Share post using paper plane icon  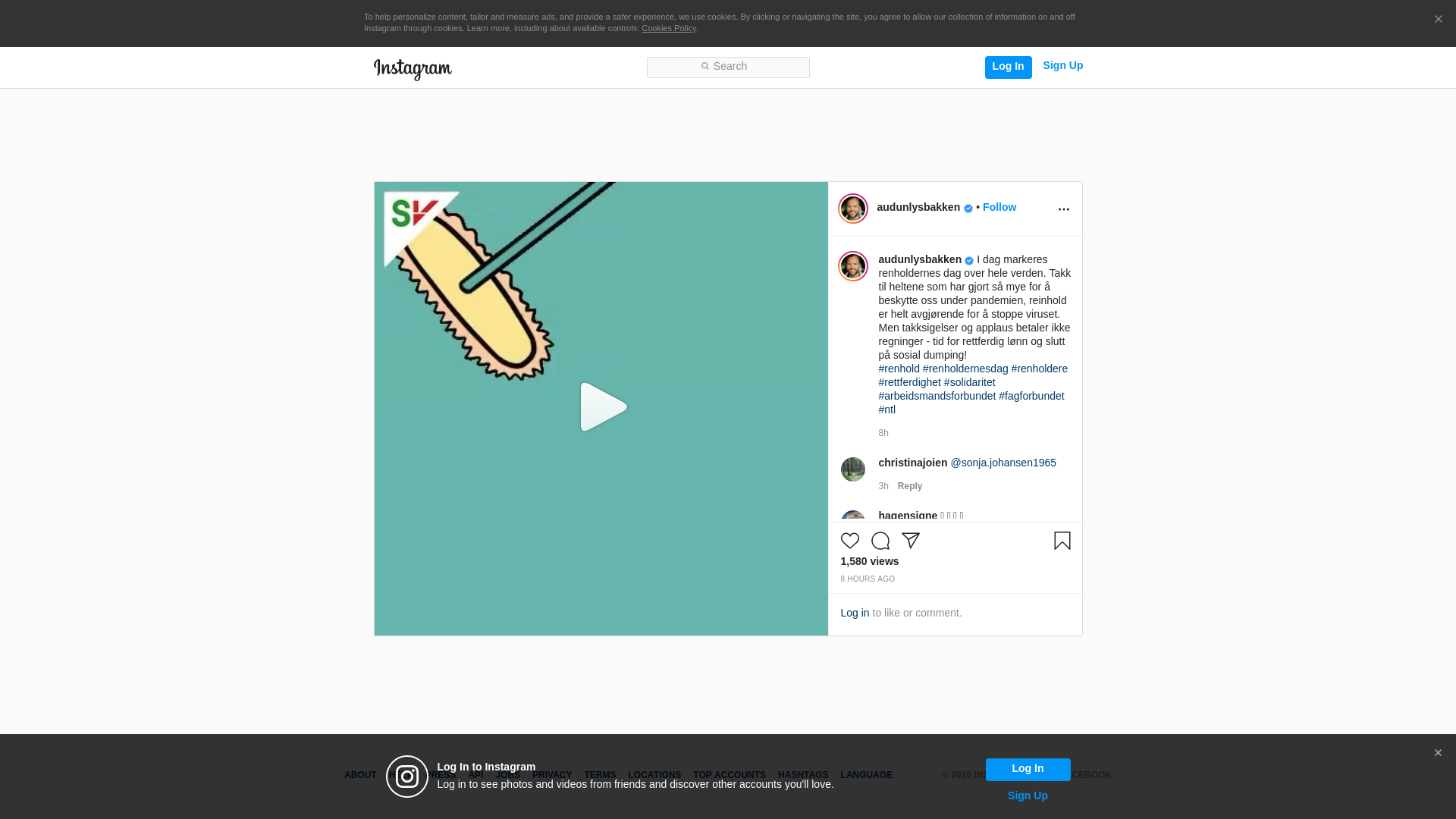[x=910, y=541]
